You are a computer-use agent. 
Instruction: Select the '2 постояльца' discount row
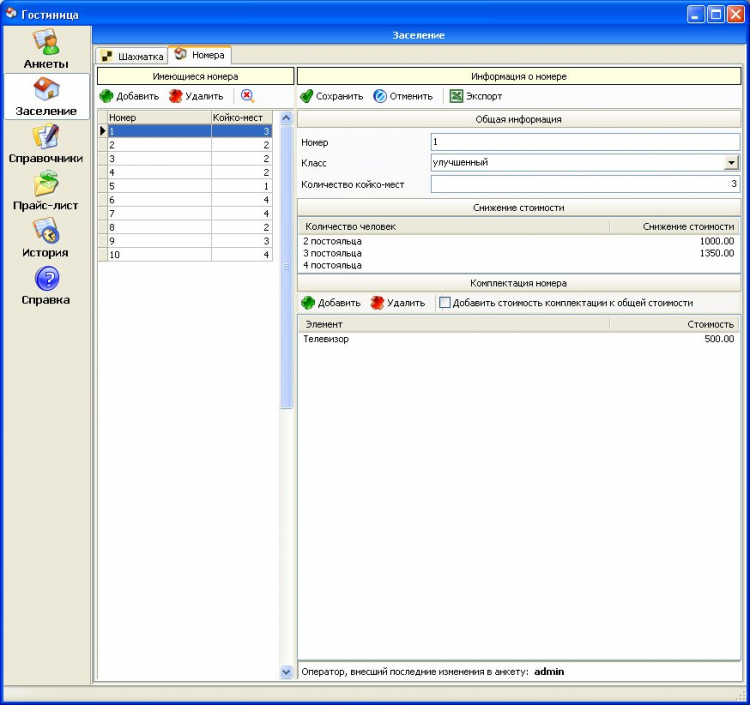519,241
